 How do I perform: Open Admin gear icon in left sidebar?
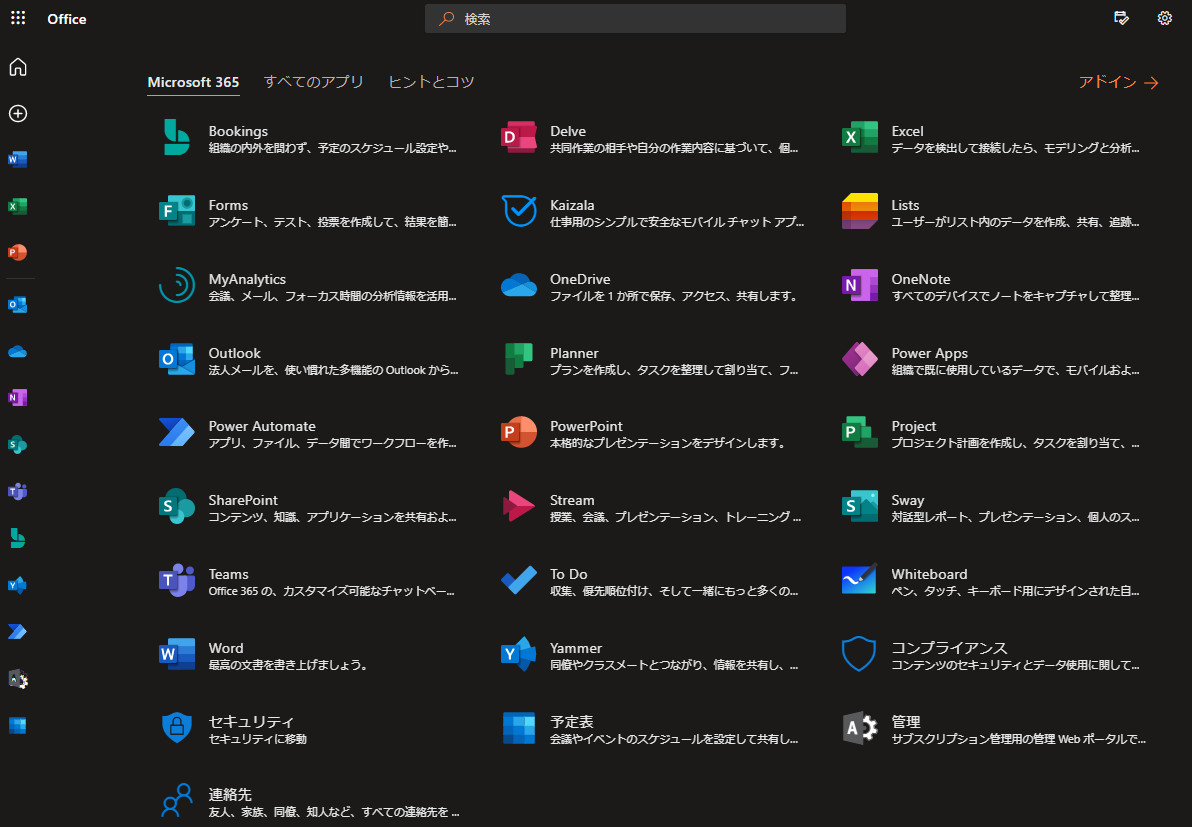pos(17,679)
